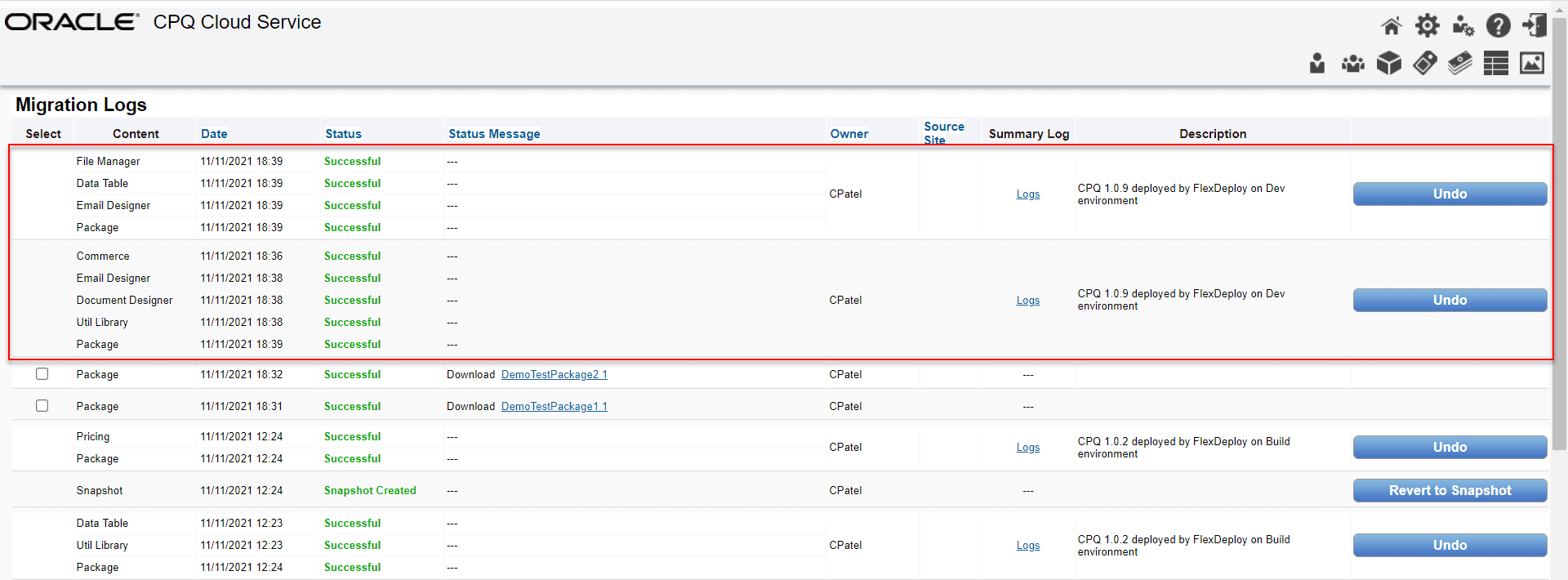Sort by the Date column header
This screenshot has height=580, width=1568.
coord(214,134)
